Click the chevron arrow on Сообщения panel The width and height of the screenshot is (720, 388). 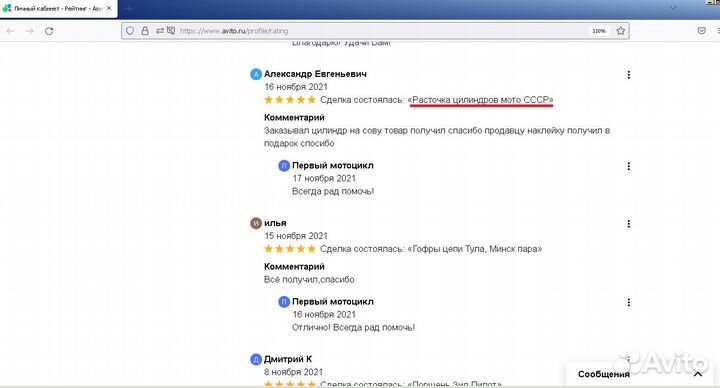coord(698,374)
